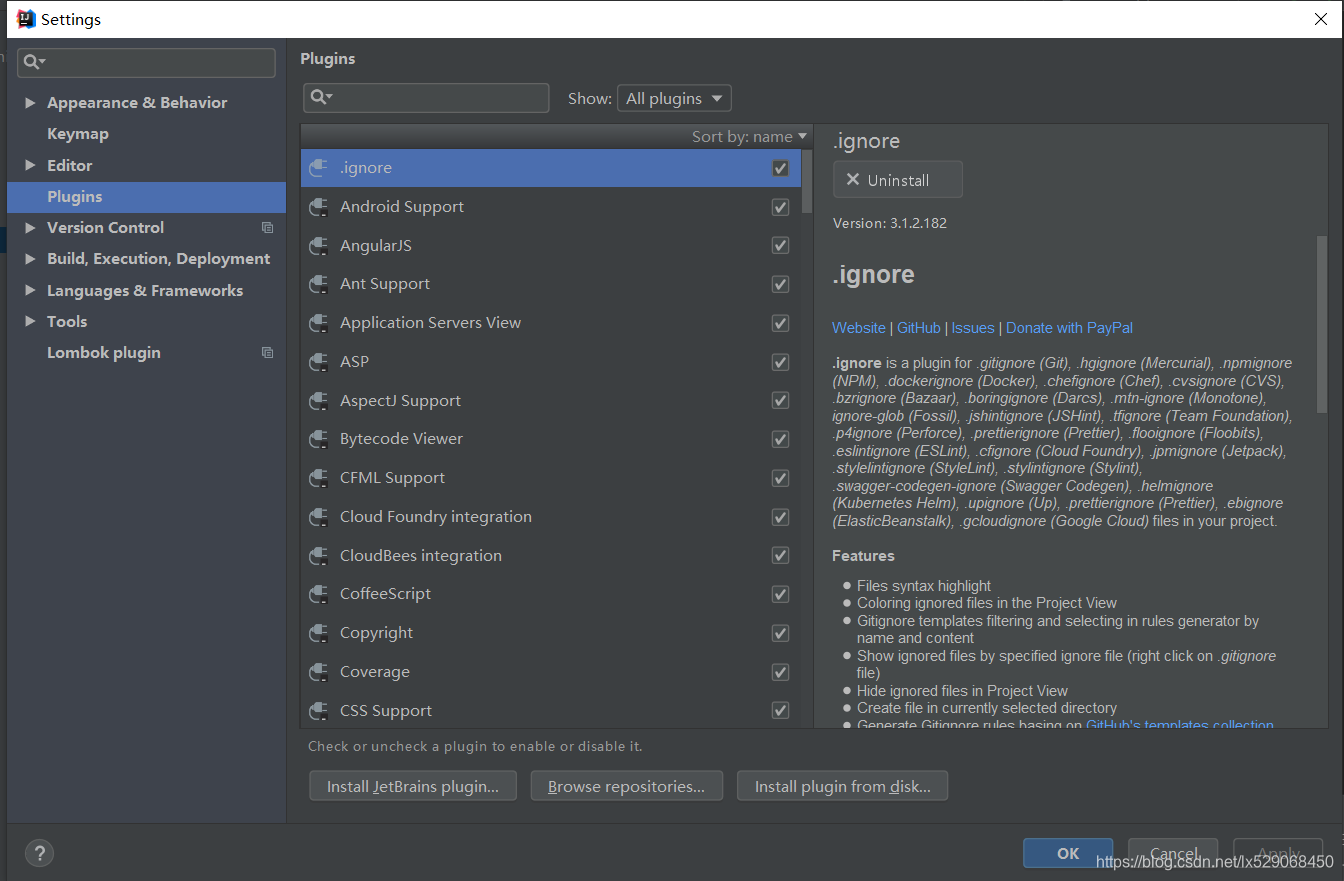Open the .ignore GitHub link
Screen dimensions: 1344x881
[918, 327]
